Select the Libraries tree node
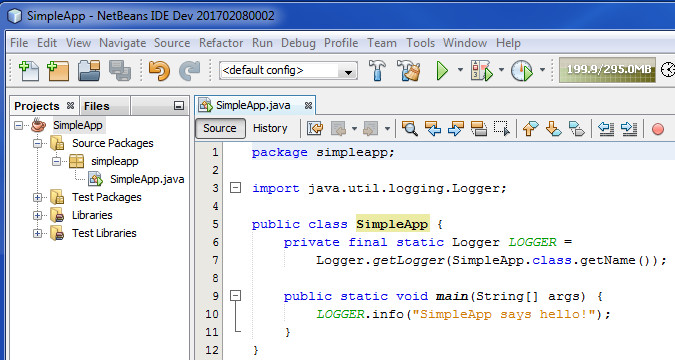The image size is (675, 360). click(x=92, y=215)
